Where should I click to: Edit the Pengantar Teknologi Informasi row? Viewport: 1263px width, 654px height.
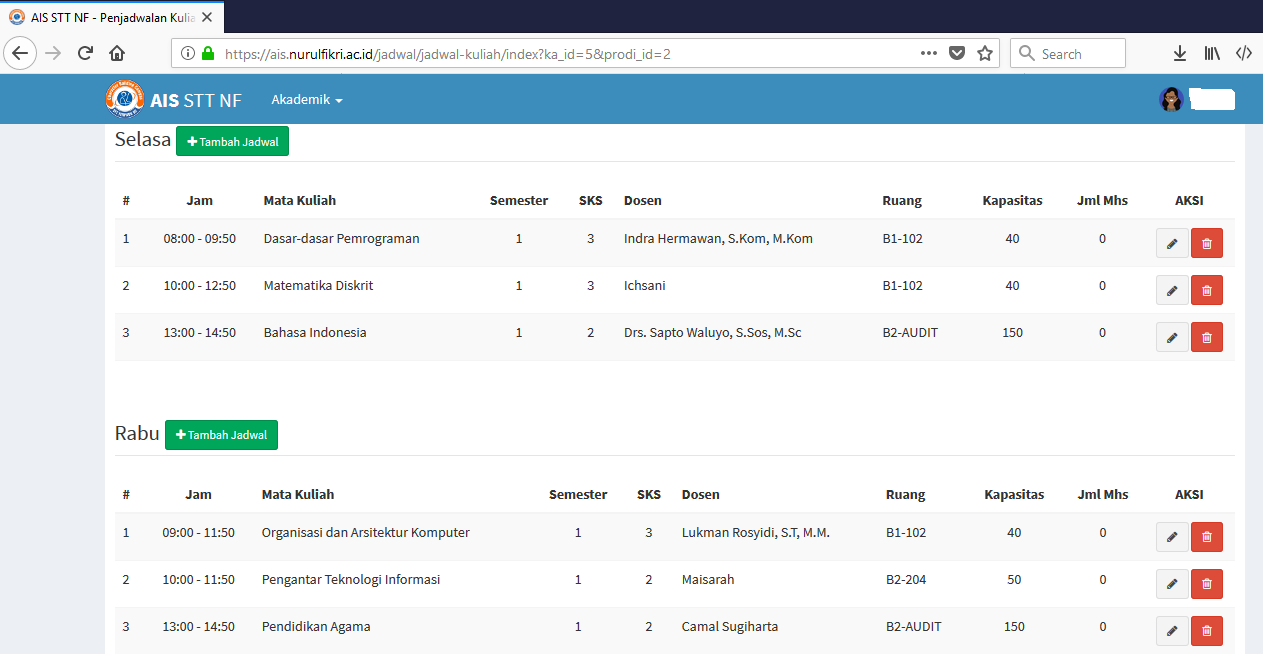pyautogui.click(x=1172, y=584)
